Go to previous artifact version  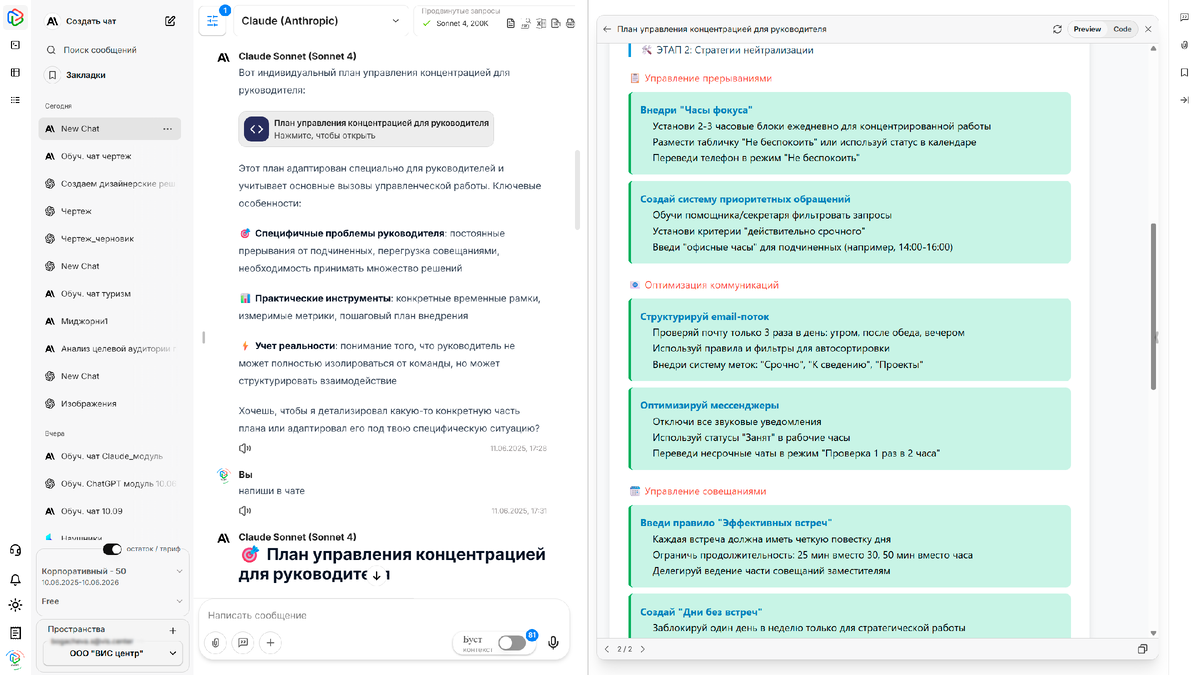[607, 649]
